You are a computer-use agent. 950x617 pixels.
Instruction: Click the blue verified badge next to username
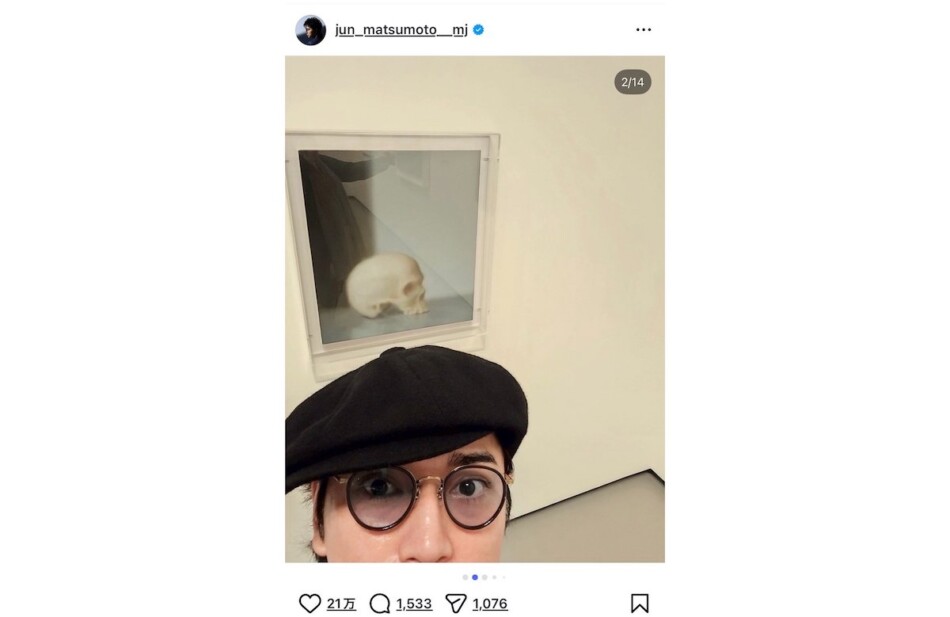click(479, 30)
